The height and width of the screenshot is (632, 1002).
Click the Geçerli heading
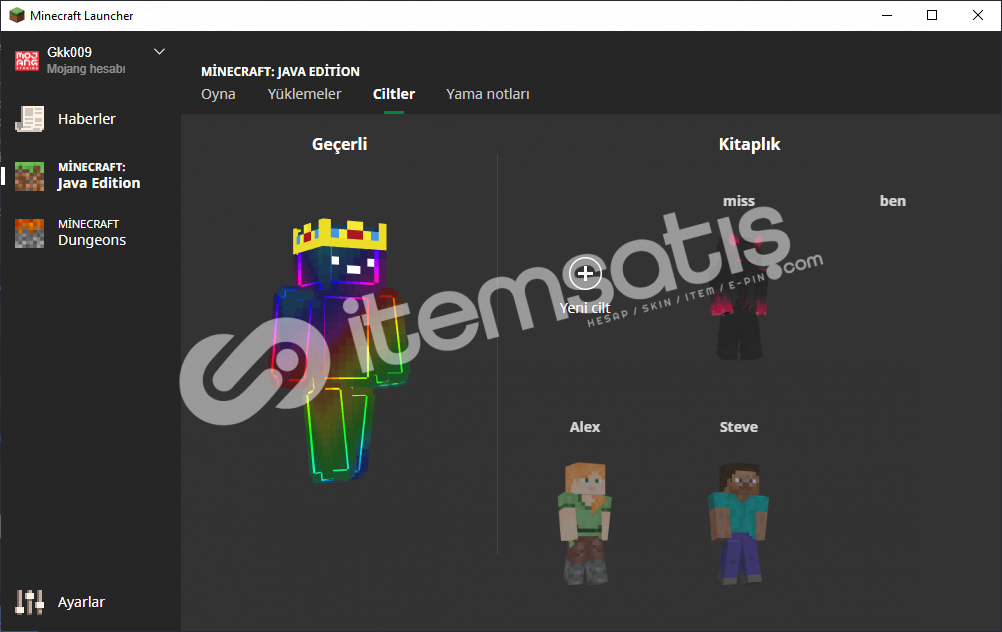pos(339,144)
